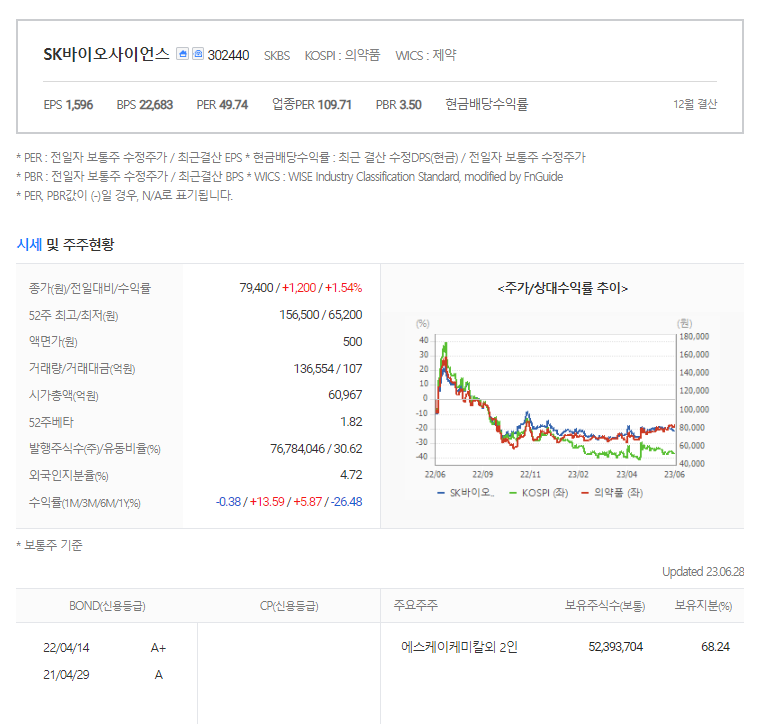Toggle the KOSPI (좌) green legend entry
The height and width of the screenshot is (724, 759).
point(539,493)
